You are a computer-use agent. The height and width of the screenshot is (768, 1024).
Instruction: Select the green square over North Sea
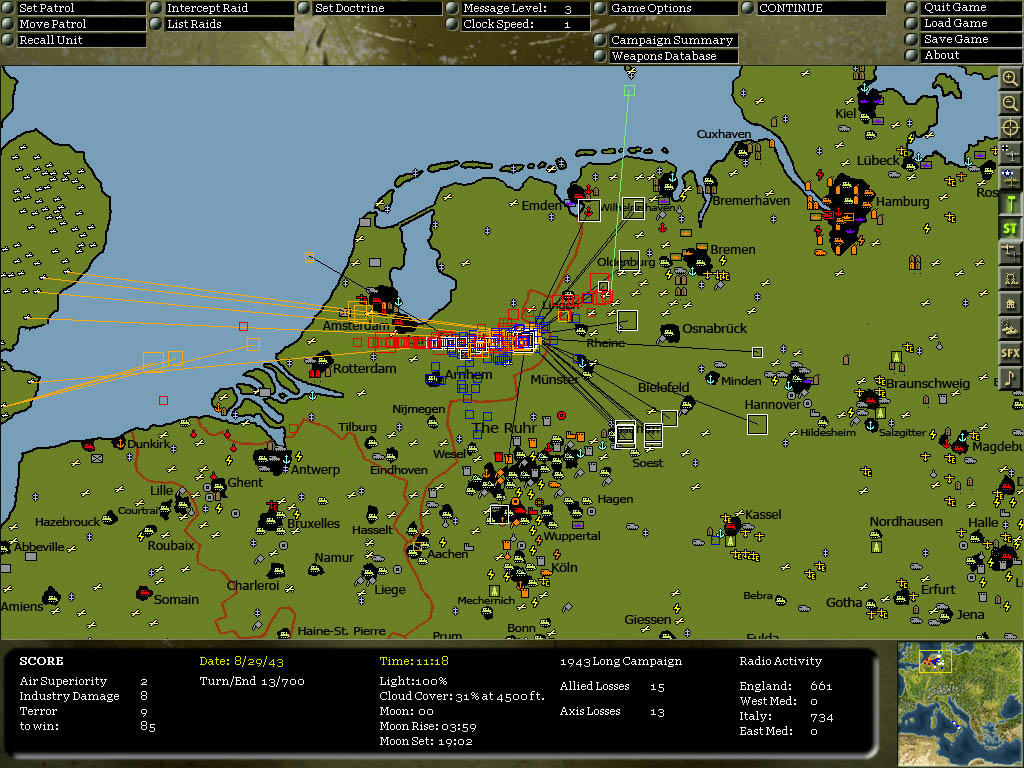(x=629, y=90)
